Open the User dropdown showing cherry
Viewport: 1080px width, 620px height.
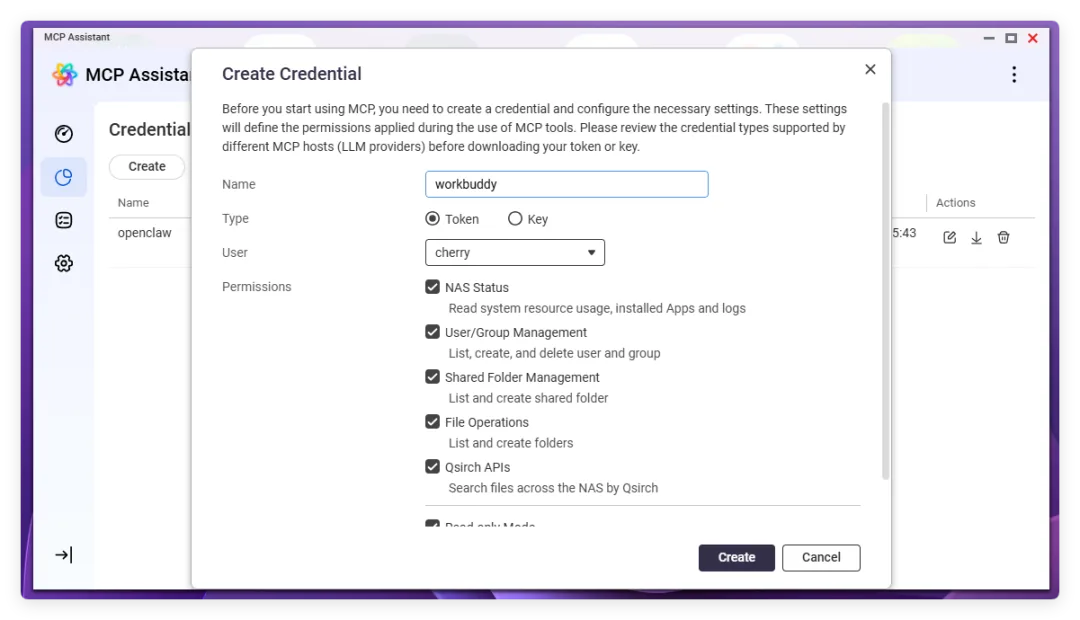tap(515, 252)
